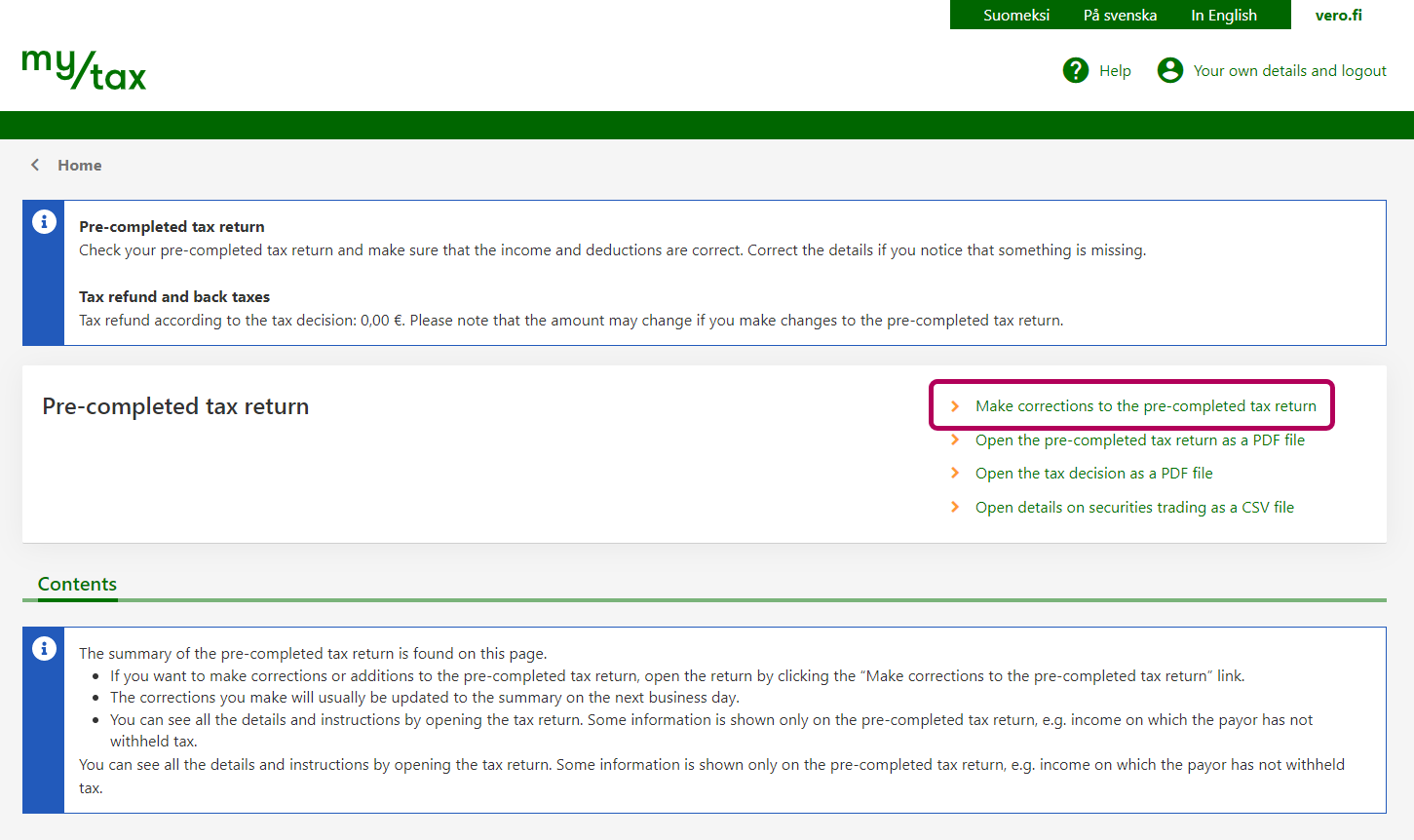This screenshot has width=1414, height=840.
Task: Open the vero.fi website link
Action: click(x=1338, y=16)
